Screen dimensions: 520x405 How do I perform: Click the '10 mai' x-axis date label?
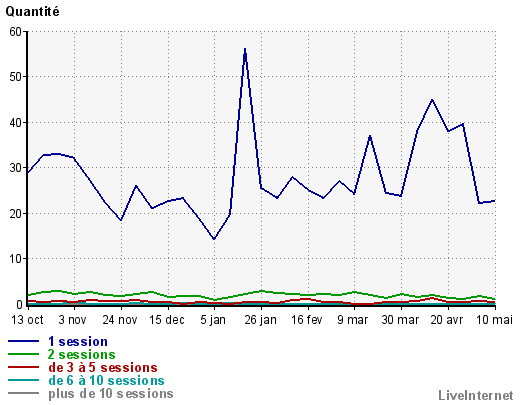click(x=494, y=320)
